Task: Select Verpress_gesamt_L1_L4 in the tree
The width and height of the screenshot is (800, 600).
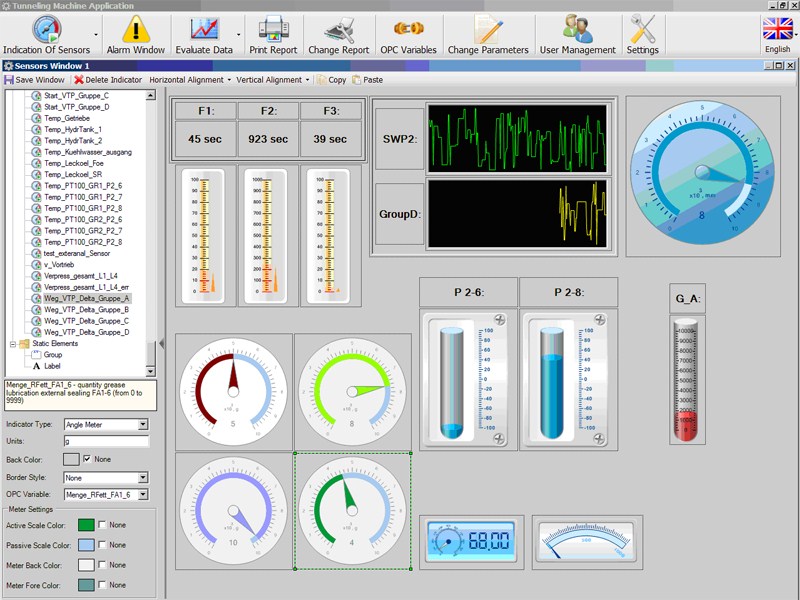Action: pyautogui.click(x=81, y=276)
